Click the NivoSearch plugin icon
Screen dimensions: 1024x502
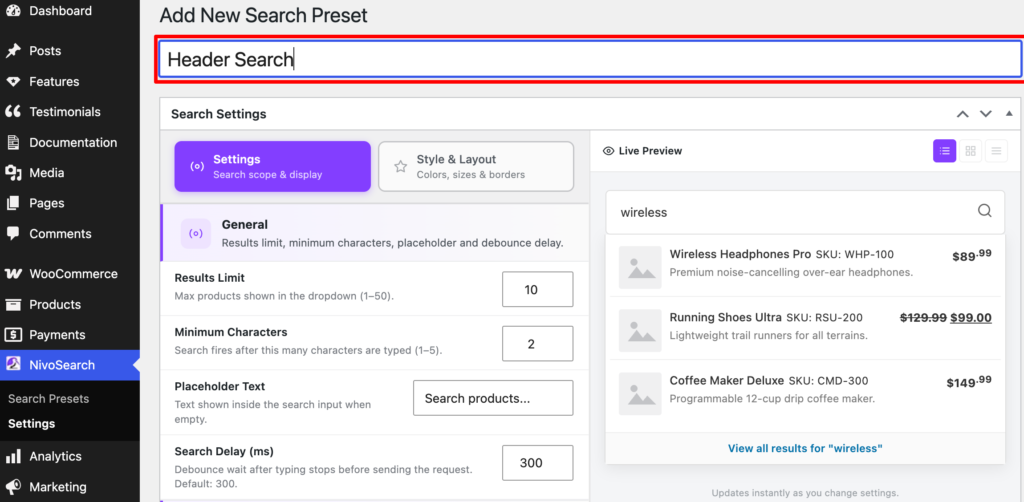13,364
